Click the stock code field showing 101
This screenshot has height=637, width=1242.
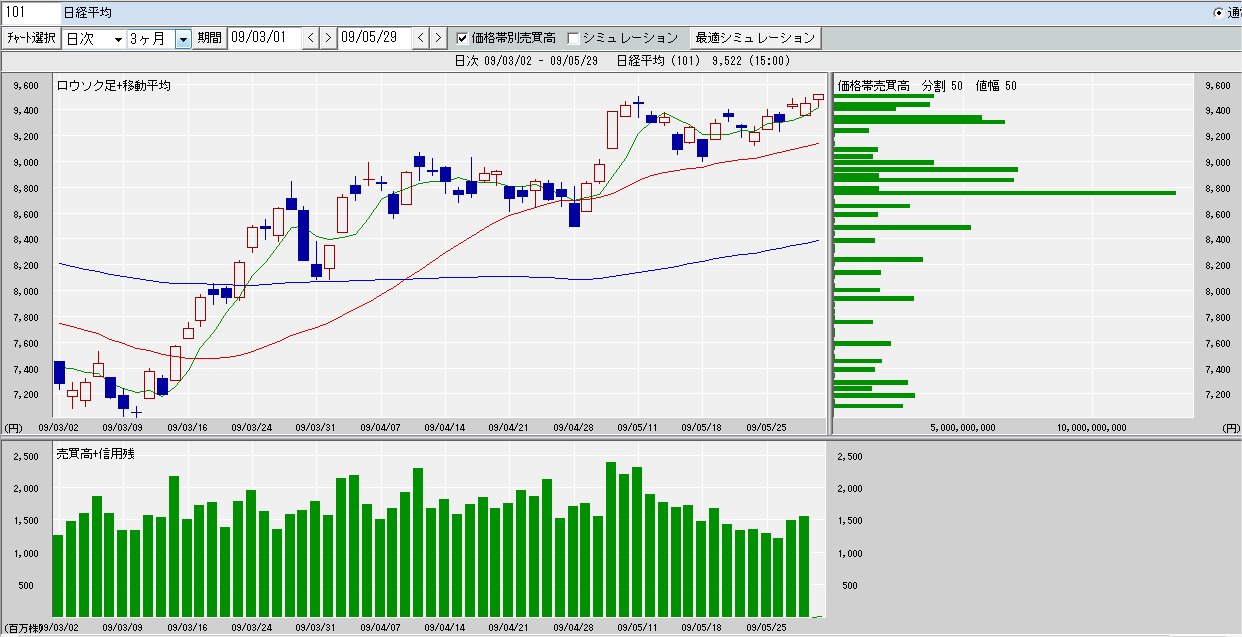click(x=28, y=13)
